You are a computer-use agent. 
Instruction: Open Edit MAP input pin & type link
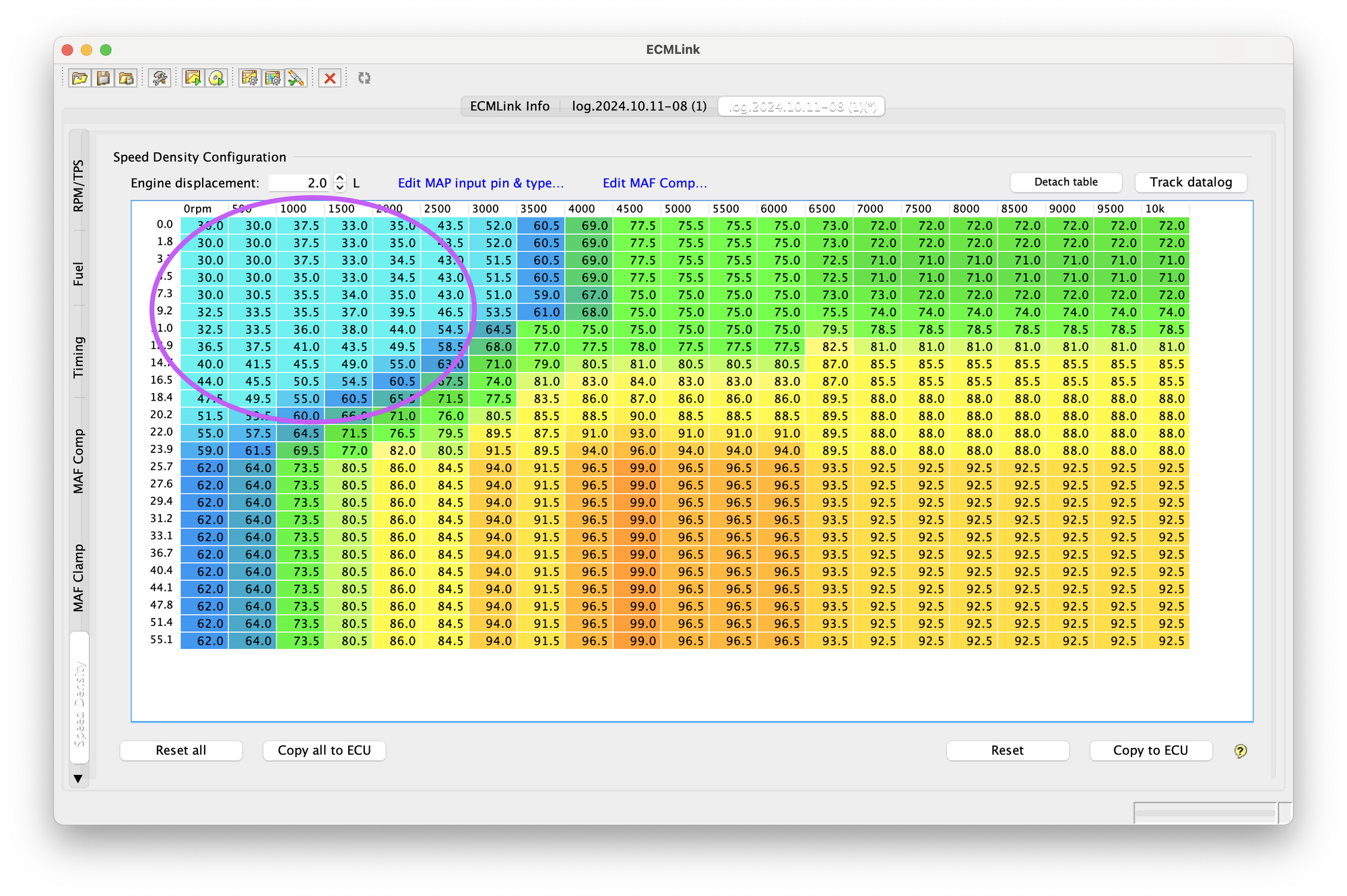(481, 183)
